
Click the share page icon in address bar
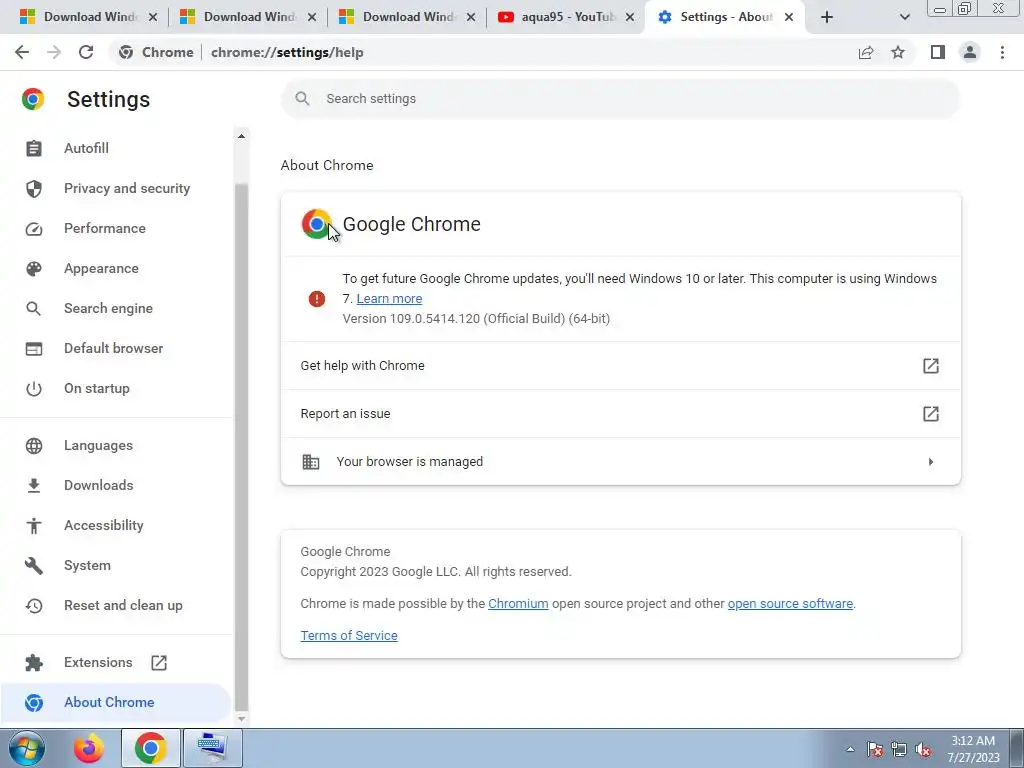pos(866,52)
